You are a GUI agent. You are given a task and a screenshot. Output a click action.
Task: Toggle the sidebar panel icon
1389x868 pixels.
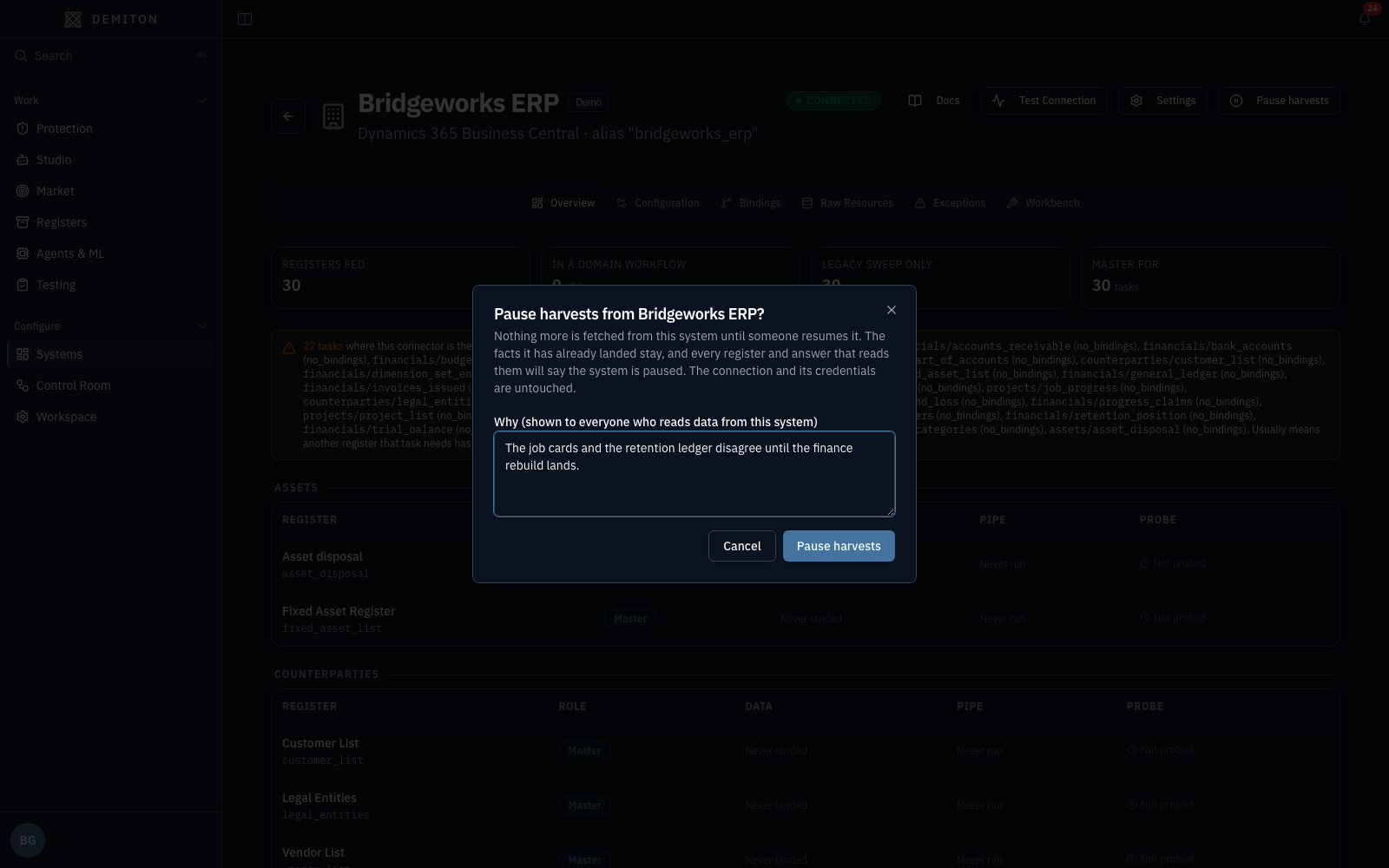click(245, 19)
